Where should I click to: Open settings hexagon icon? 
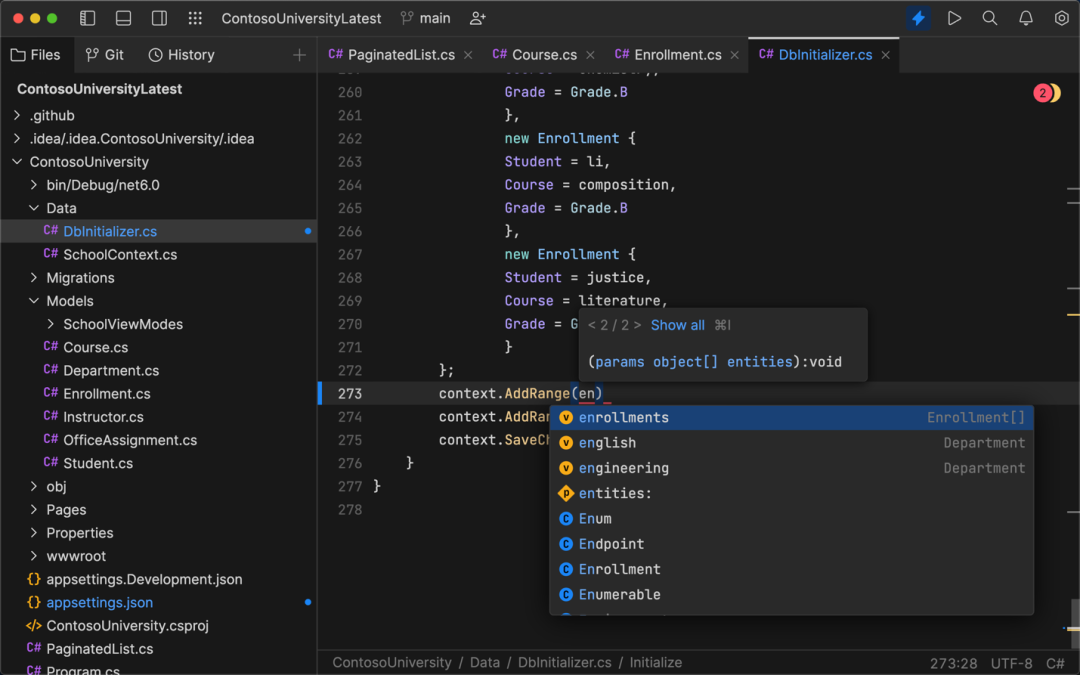click(x=1061, y=19)
